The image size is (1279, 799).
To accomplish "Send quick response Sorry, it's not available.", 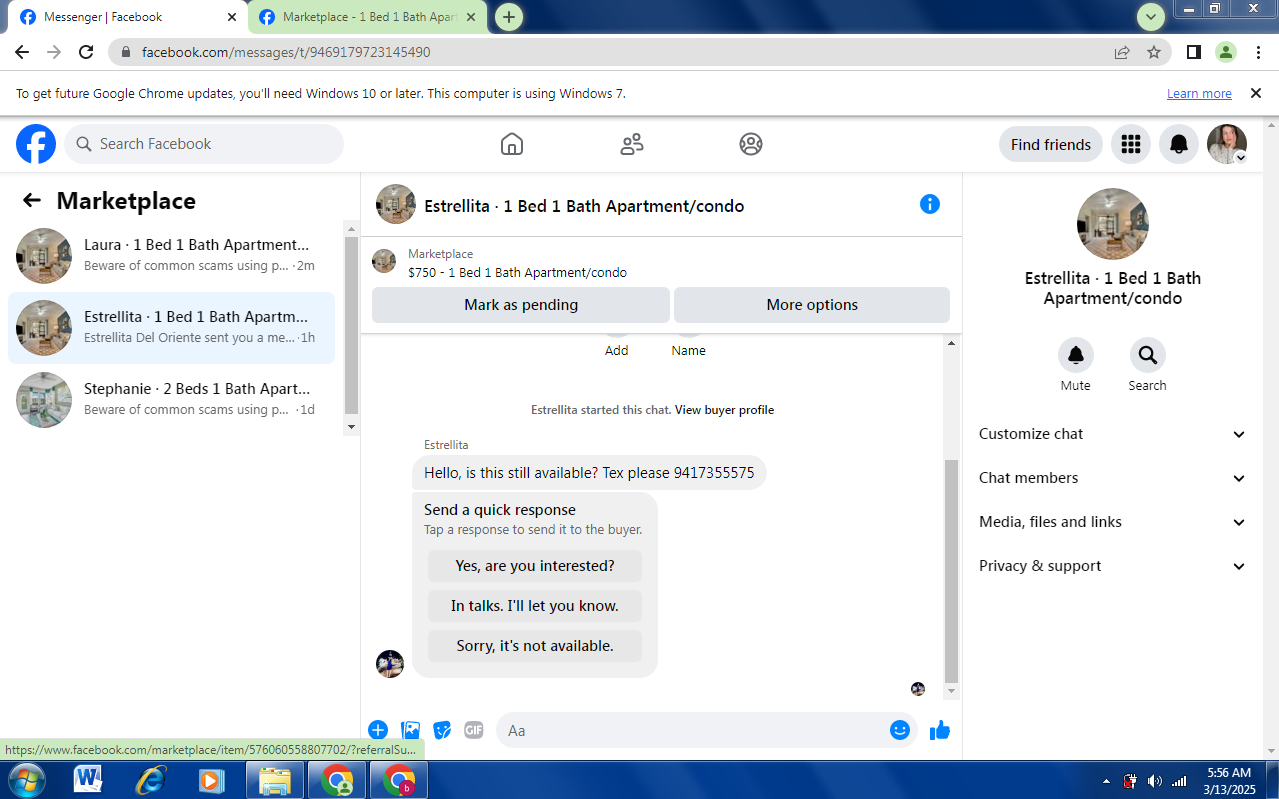I will pyautogui.click(x=535, y=646).
